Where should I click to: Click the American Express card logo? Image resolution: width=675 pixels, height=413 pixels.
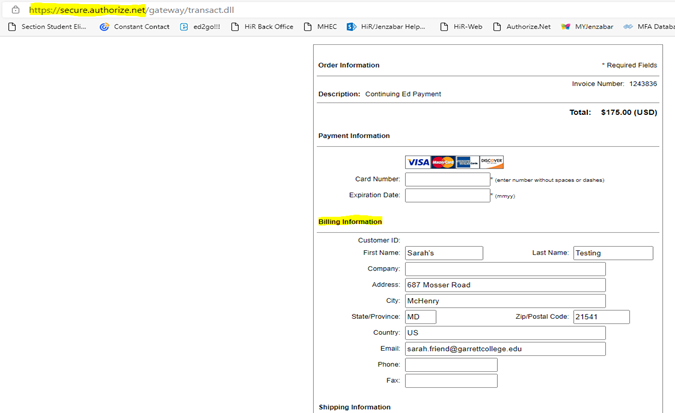pos(467,162)
